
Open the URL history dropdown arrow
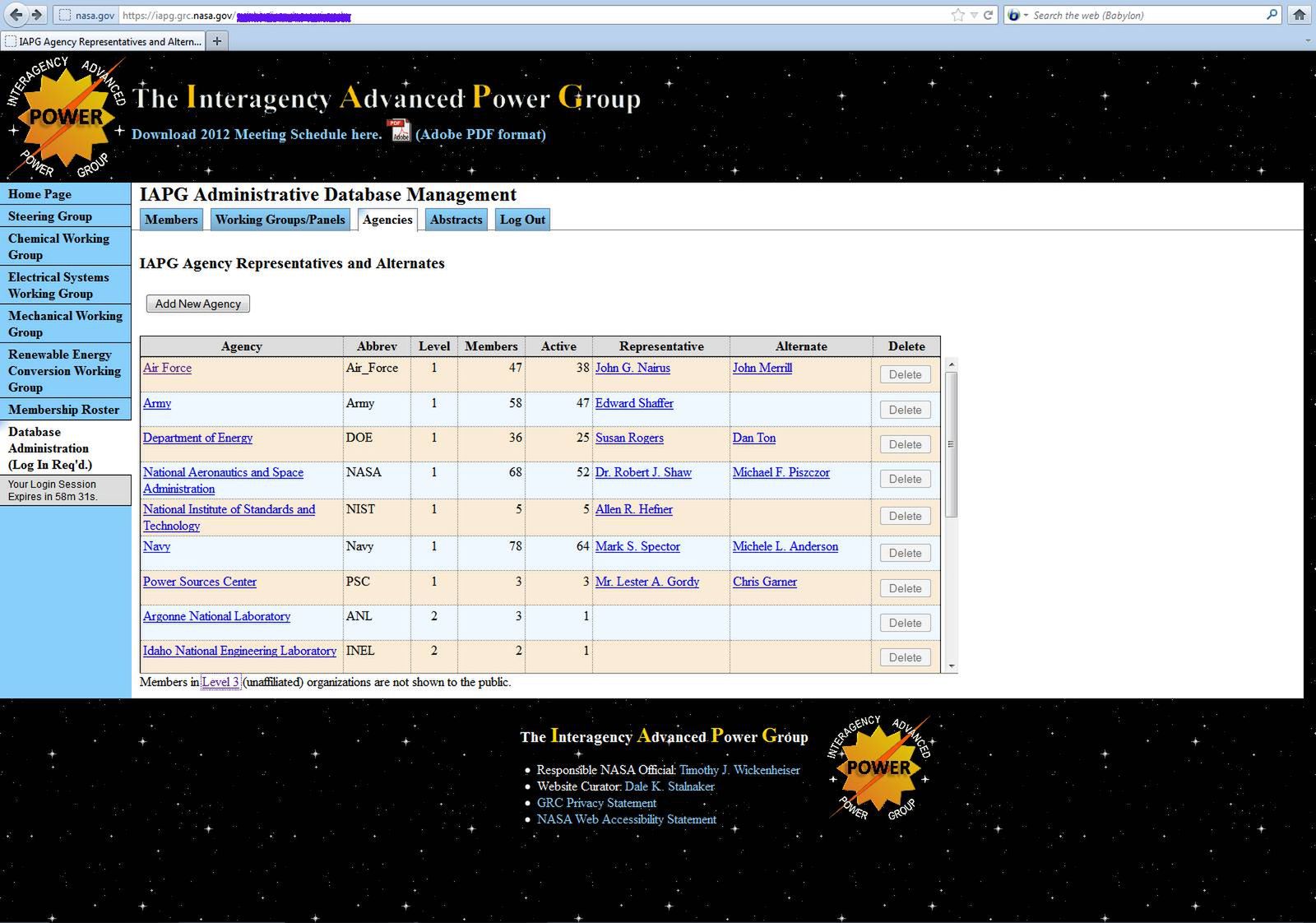coord(974,15)
